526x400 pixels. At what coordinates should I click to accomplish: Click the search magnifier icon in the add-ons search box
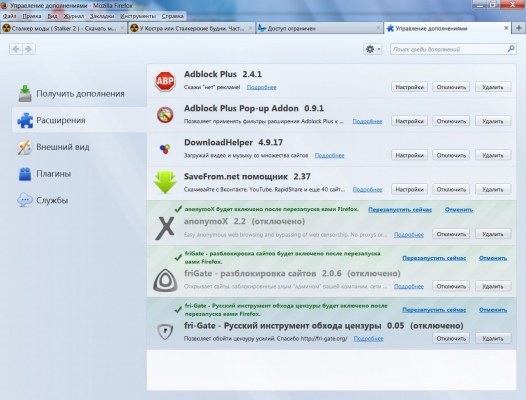(511, 49)
